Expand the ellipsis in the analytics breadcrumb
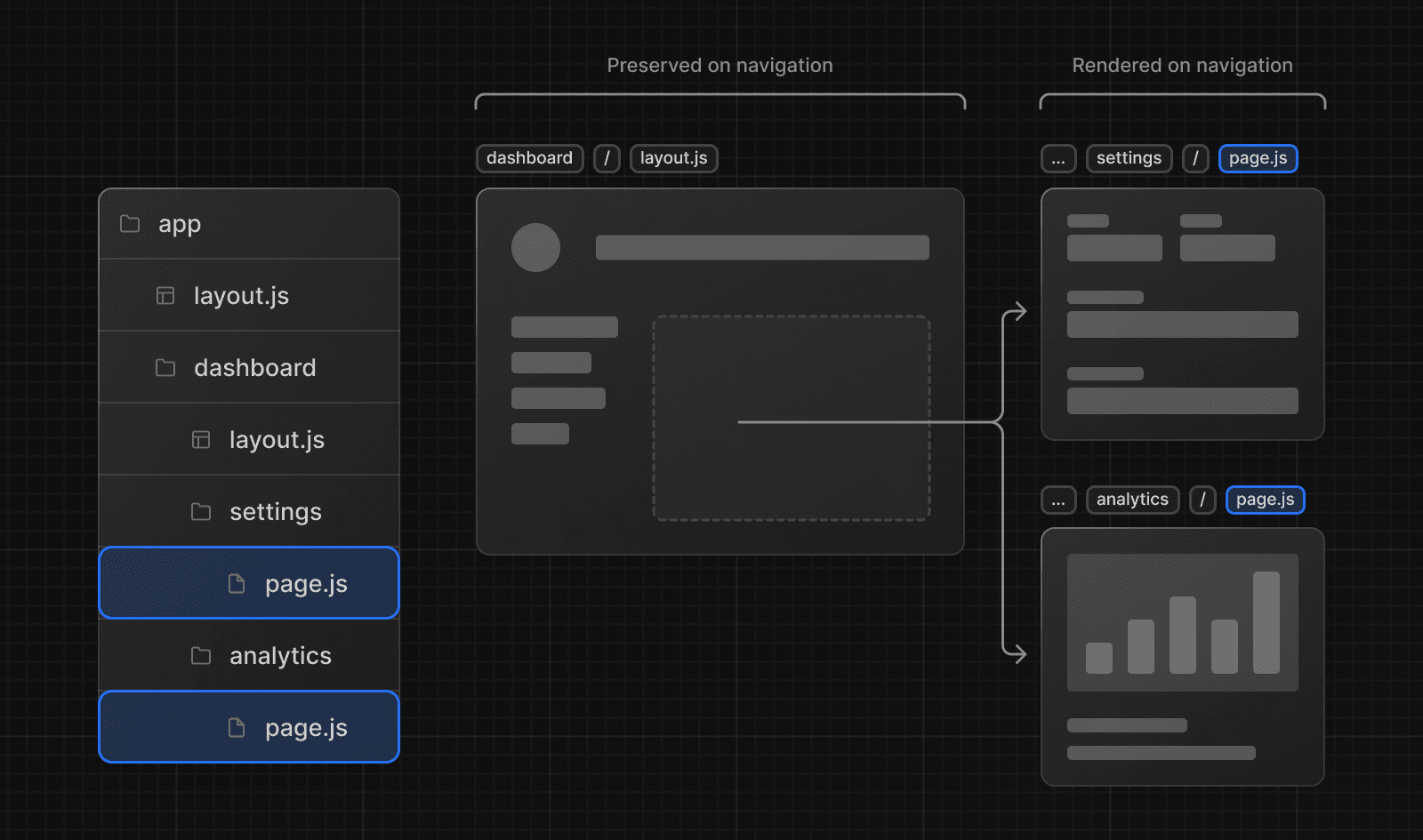 (x=1058, y=500)
